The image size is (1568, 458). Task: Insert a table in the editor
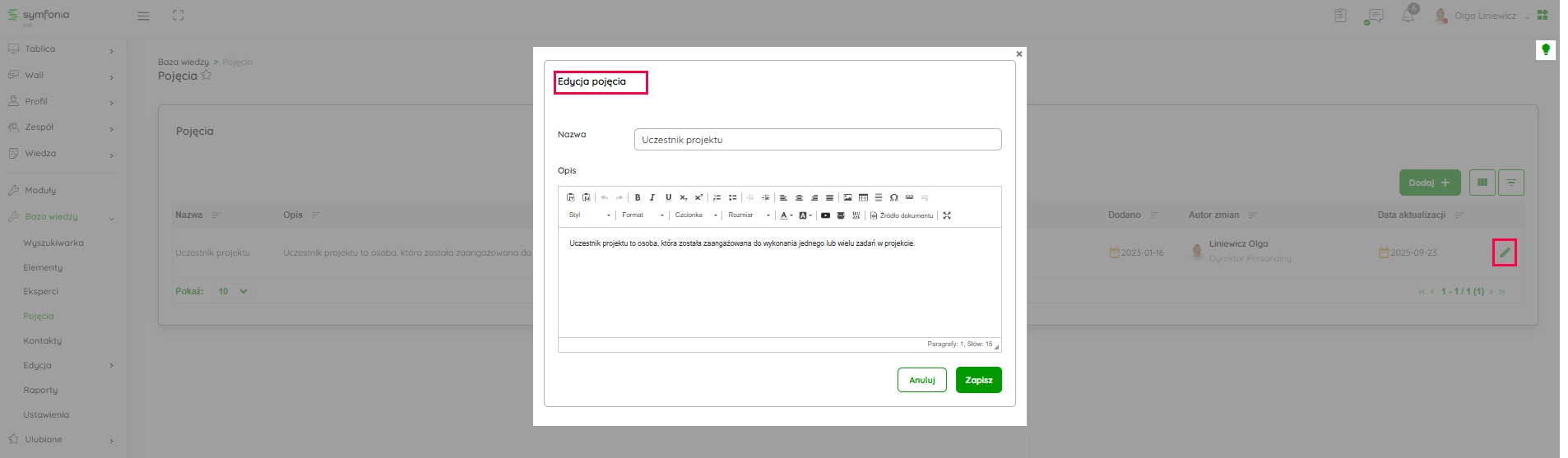point(863,197)
